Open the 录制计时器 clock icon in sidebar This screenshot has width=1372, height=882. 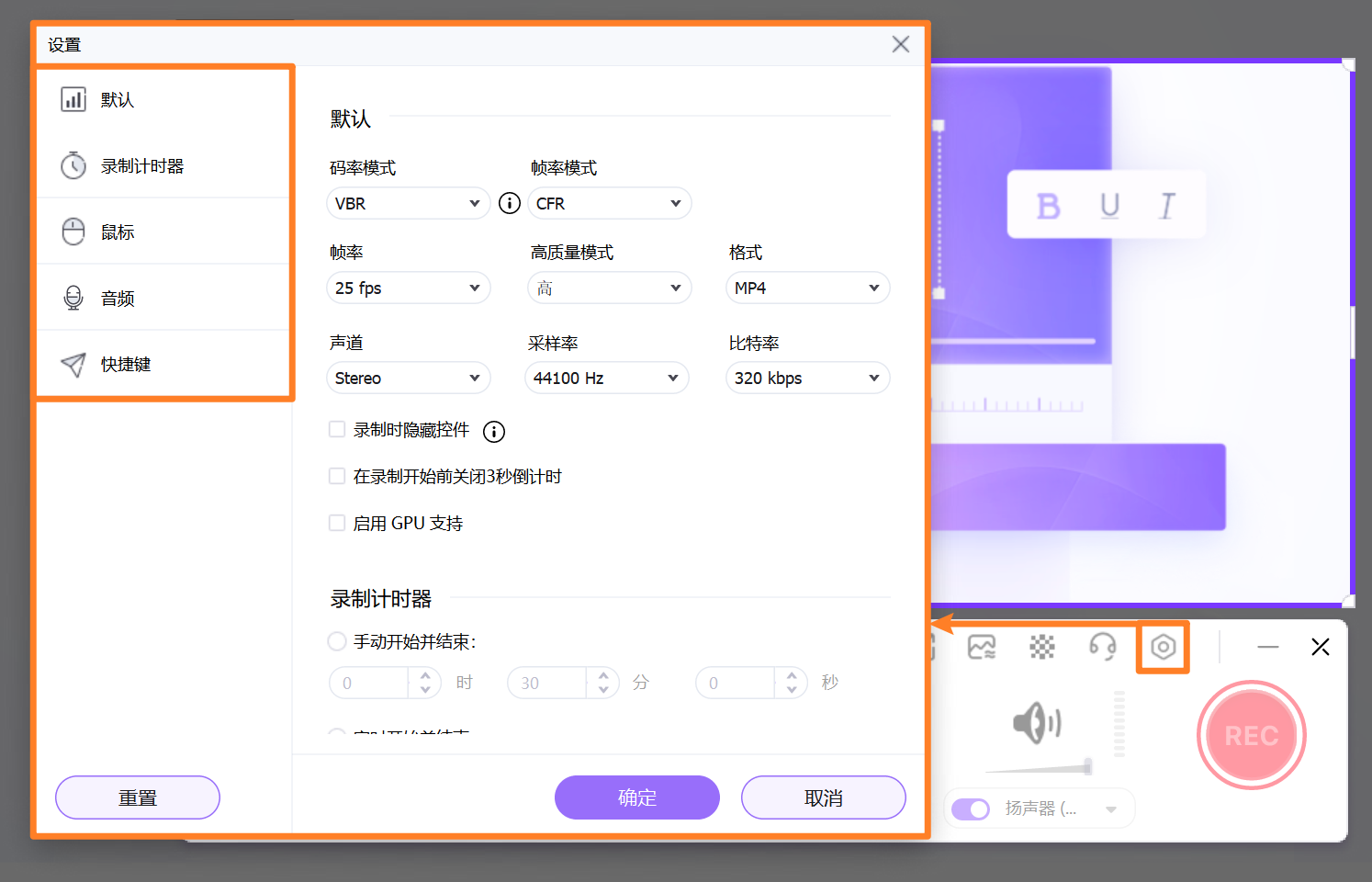click(x=73, y=165)
